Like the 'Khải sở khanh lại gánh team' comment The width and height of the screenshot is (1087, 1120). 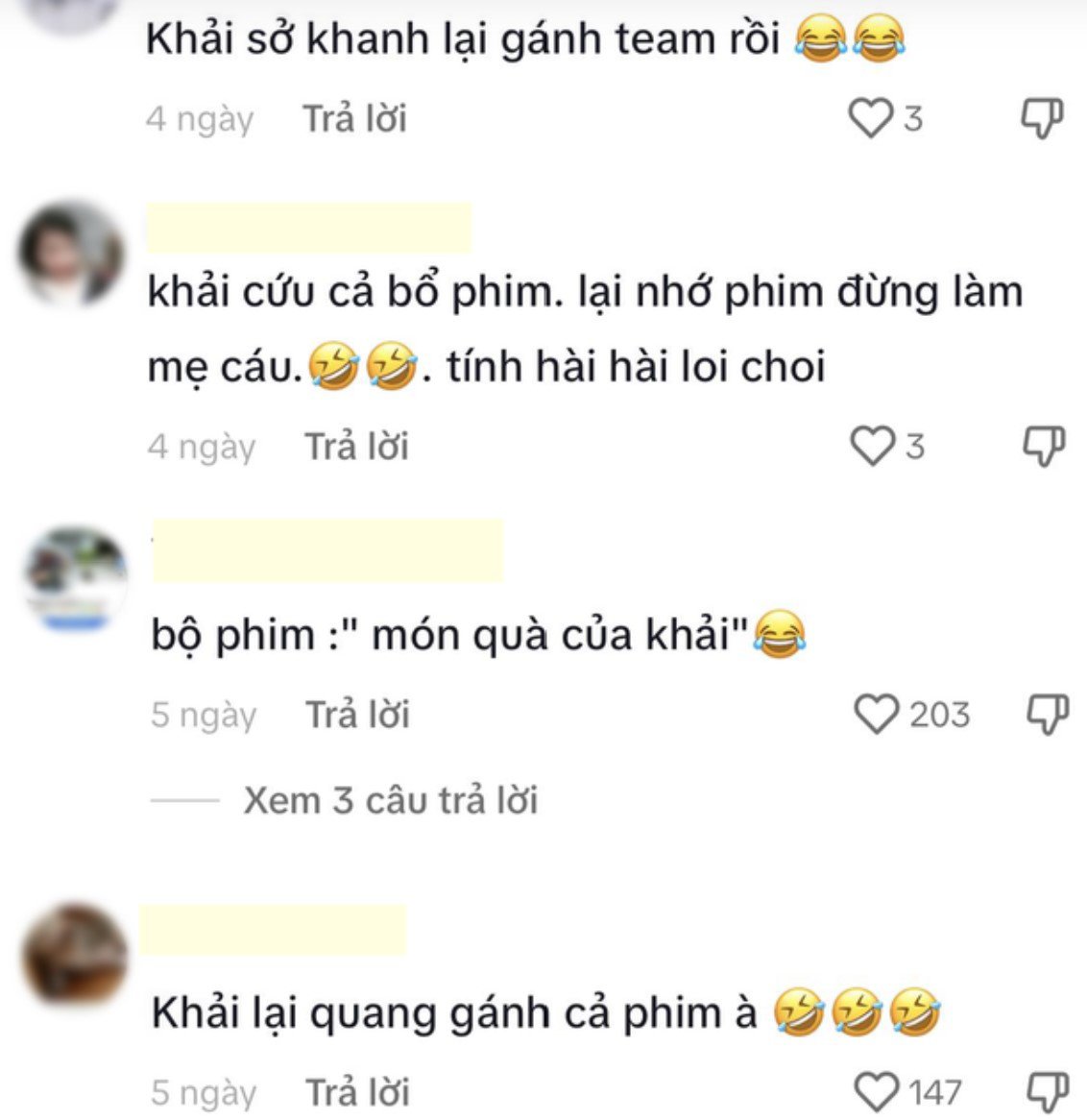coord(870,118)
